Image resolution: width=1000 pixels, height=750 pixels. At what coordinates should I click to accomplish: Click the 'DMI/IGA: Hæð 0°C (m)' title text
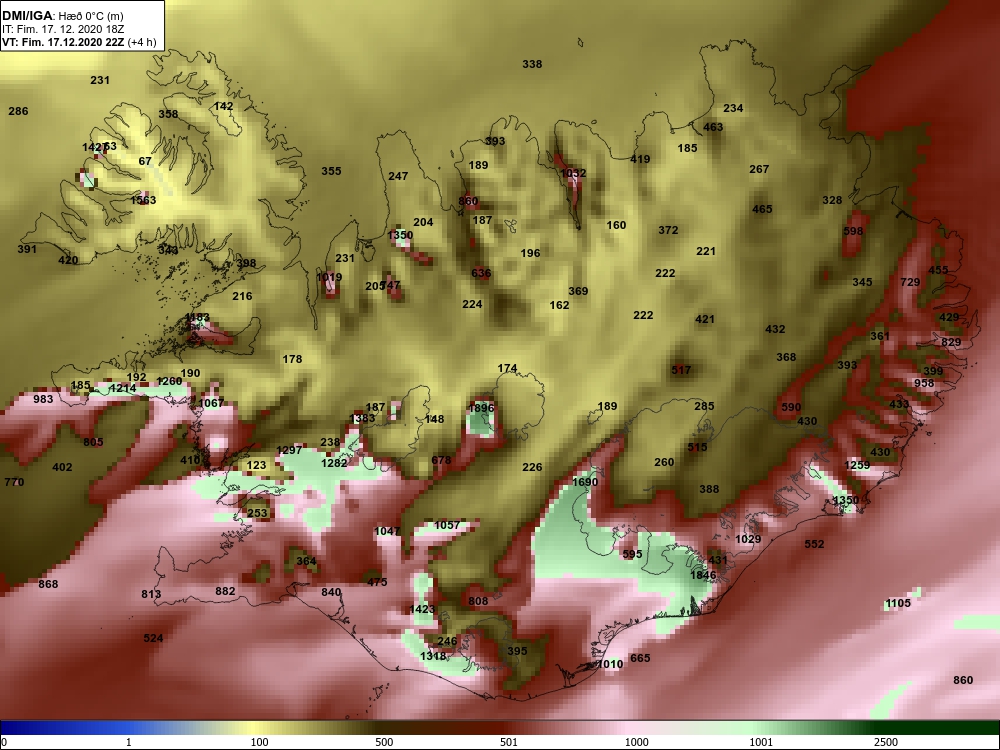click(62, 15)
